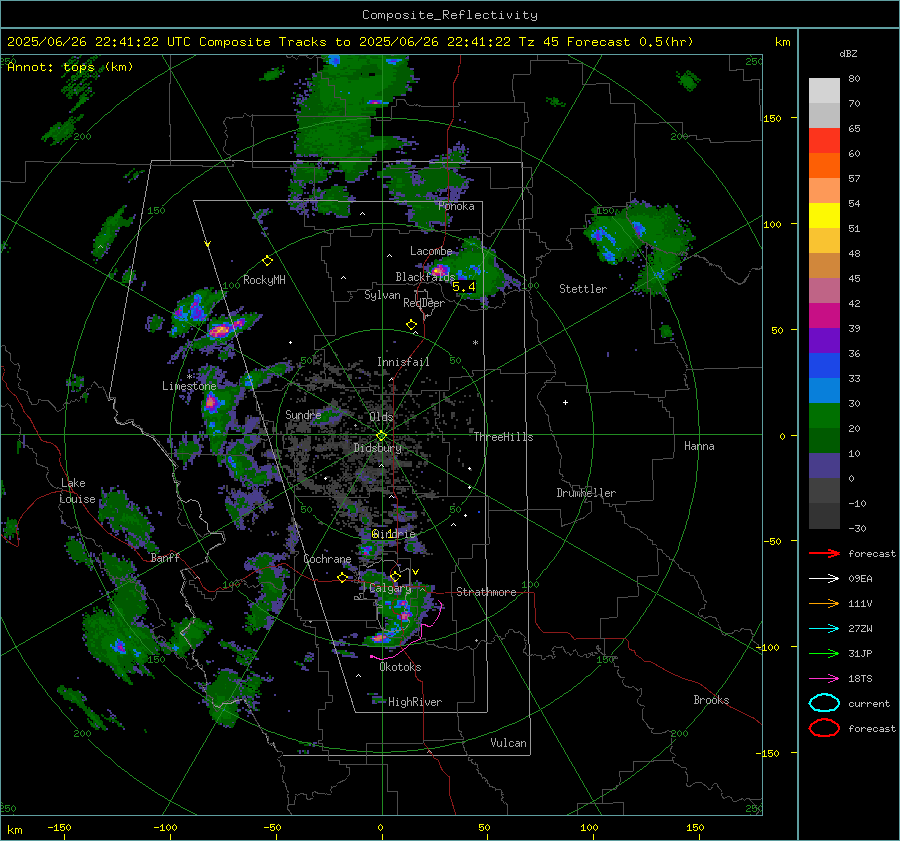The width and height of the screenshot is (900, 841).
Task: Click the Composite Tracks timestamp header line
Action: [x=350, y=42]
